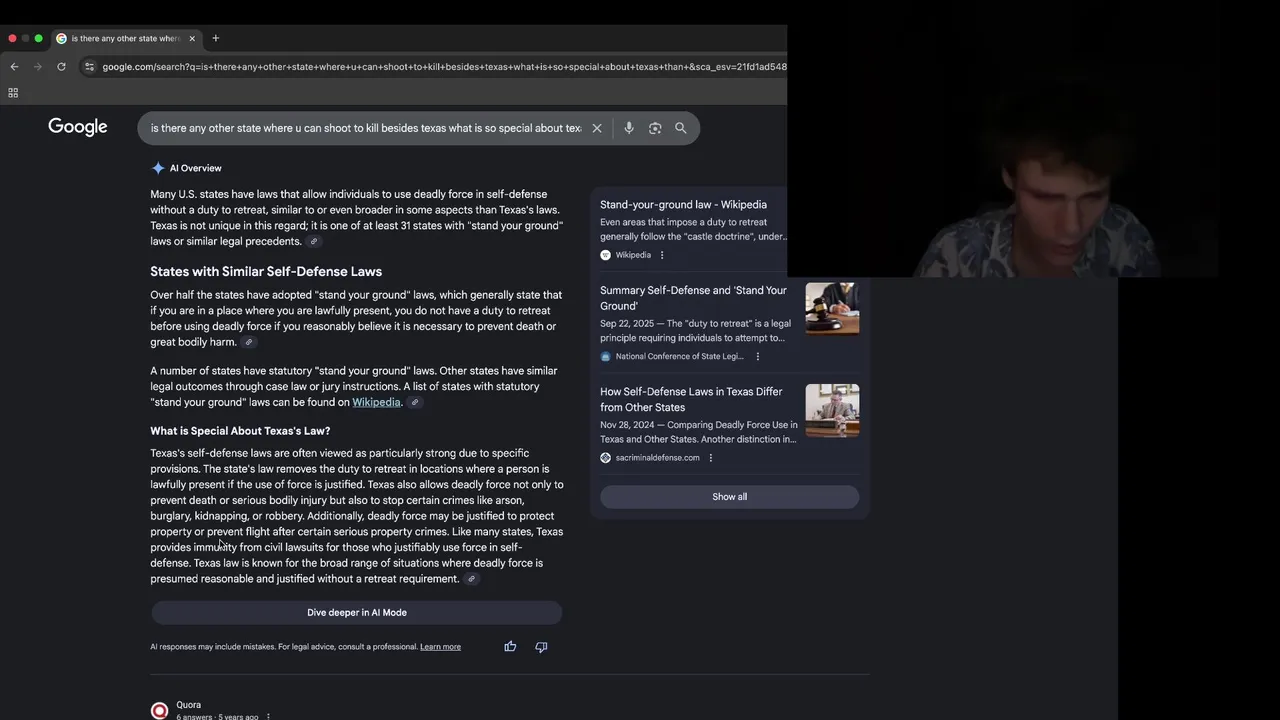Reload the page with refresh icon

tap(61, 67)
